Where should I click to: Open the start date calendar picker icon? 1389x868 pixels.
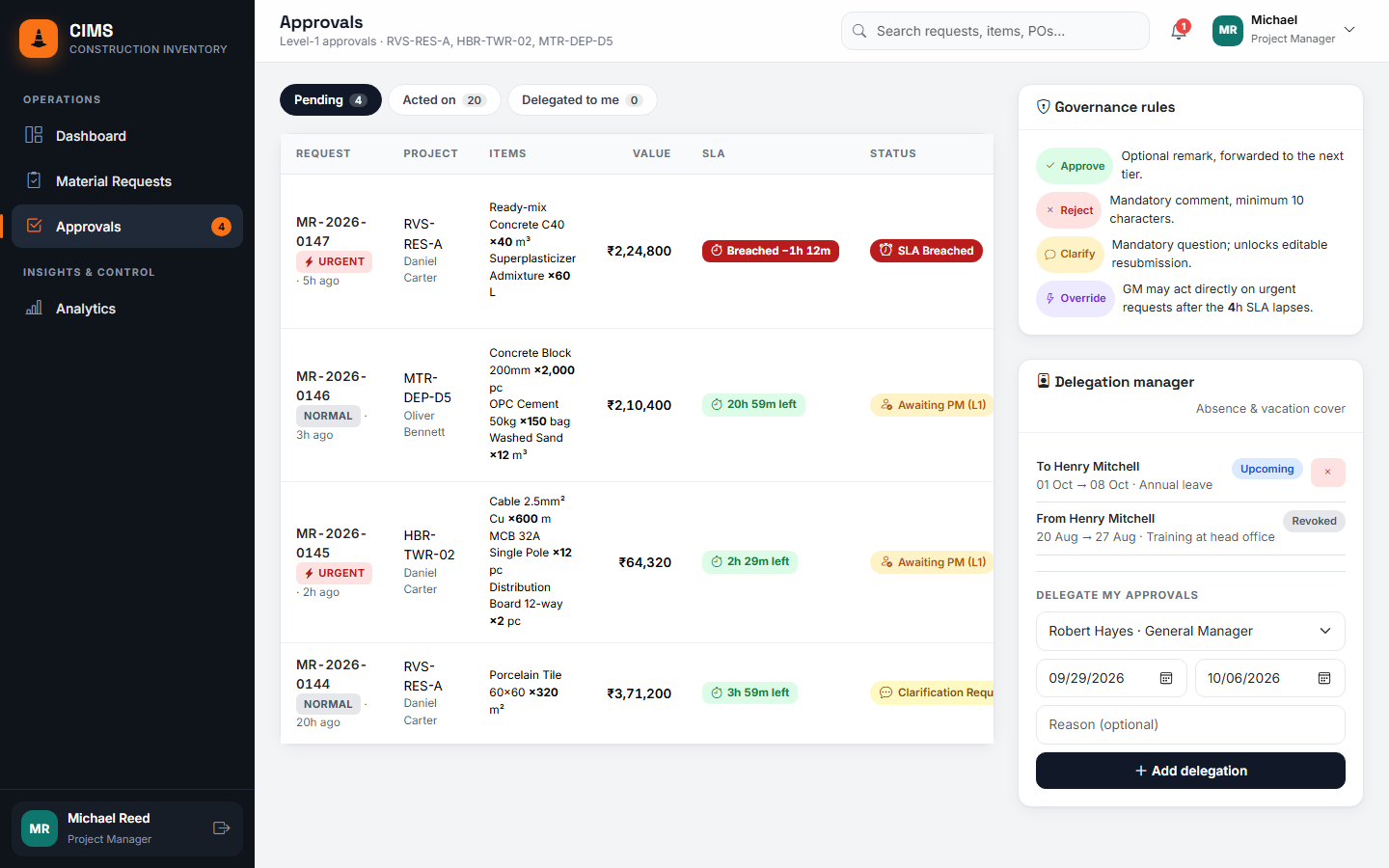pos(1166,678)
